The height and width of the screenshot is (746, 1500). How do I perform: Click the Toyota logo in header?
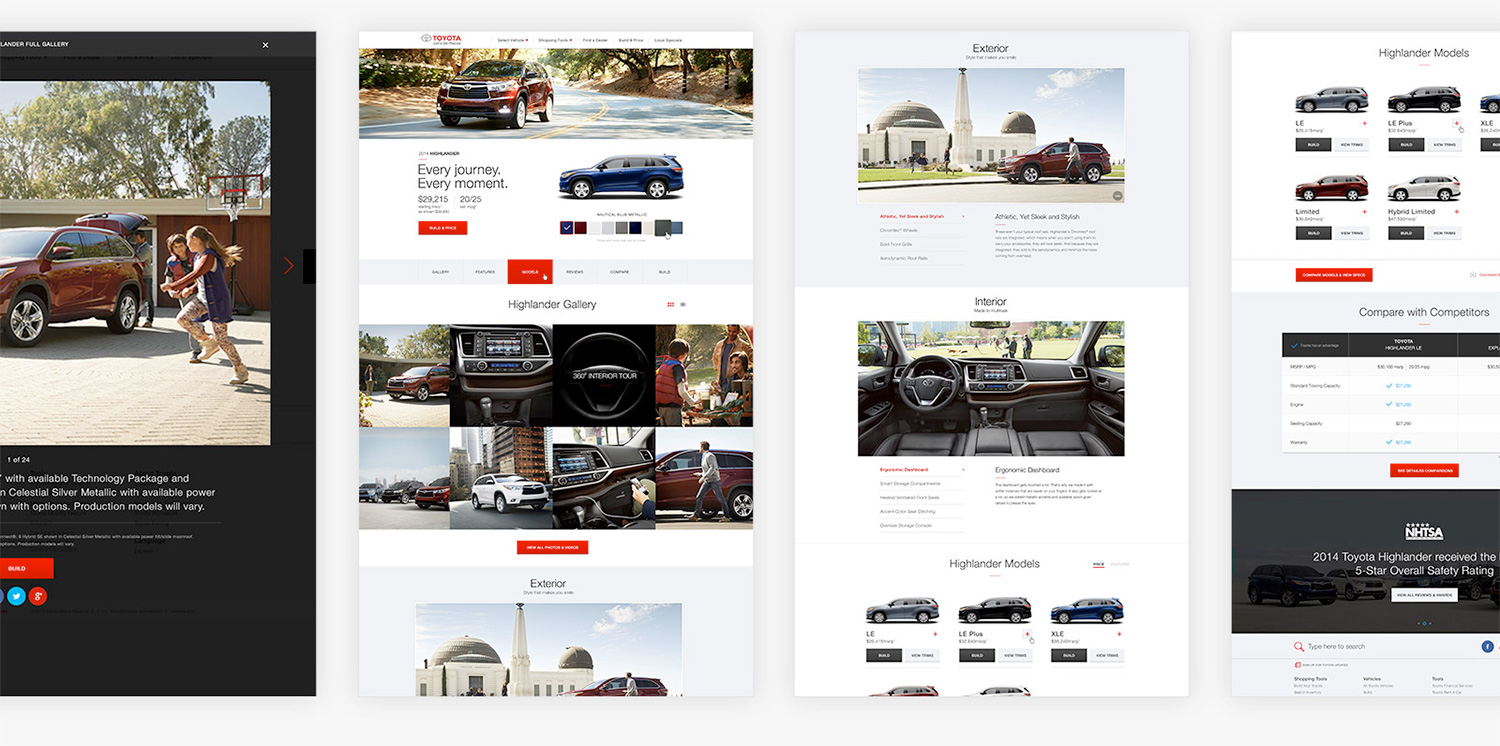(441, 39)
